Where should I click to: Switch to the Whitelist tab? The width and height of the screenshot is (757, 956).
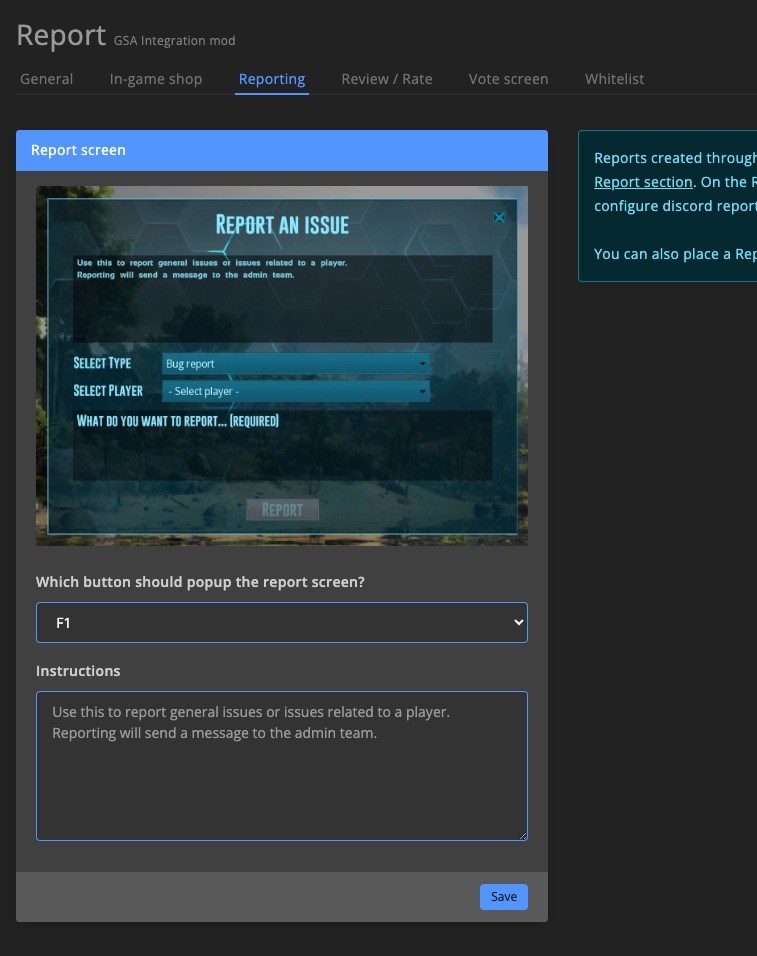614,79
